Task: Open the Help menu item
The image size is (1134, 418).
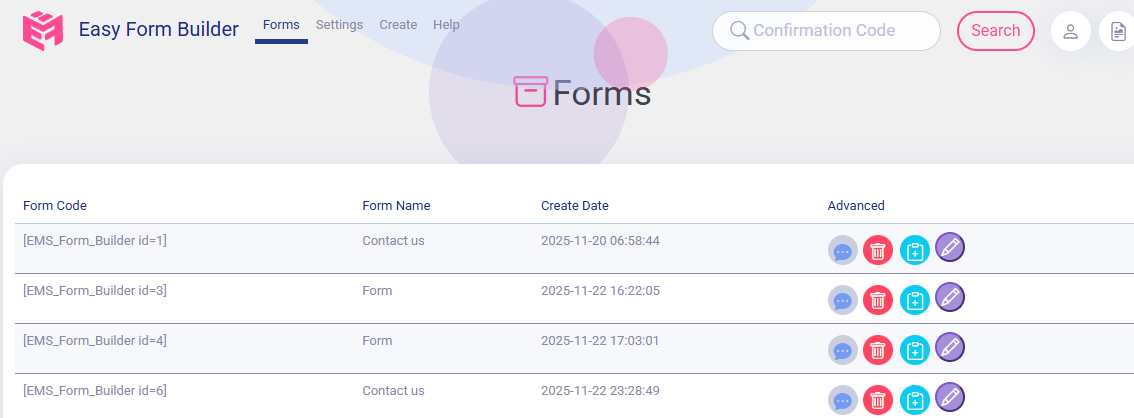Action: tap(446, 25)
